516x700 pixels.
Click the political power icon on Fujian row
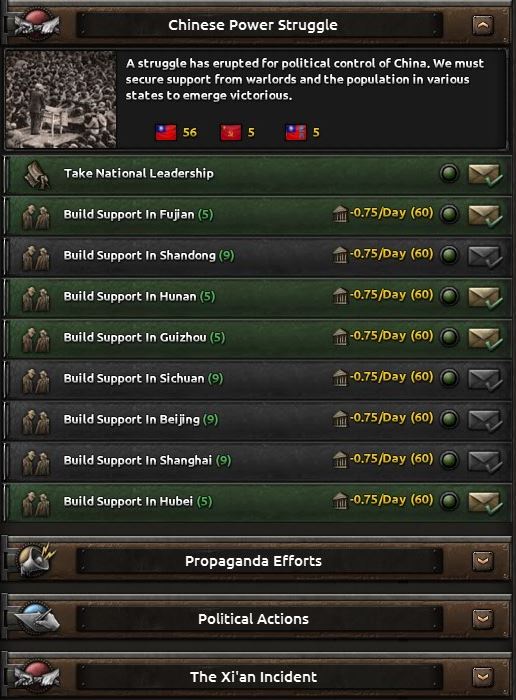[340, 214]
